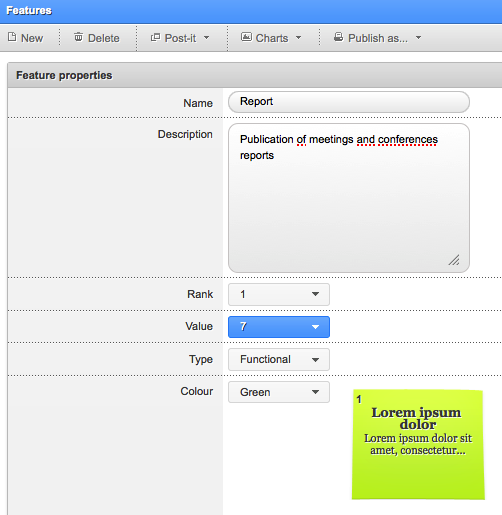Open the Publish as... arrow
The width and height of the screenshot is (502, 515).
click(x=418, y=38)
